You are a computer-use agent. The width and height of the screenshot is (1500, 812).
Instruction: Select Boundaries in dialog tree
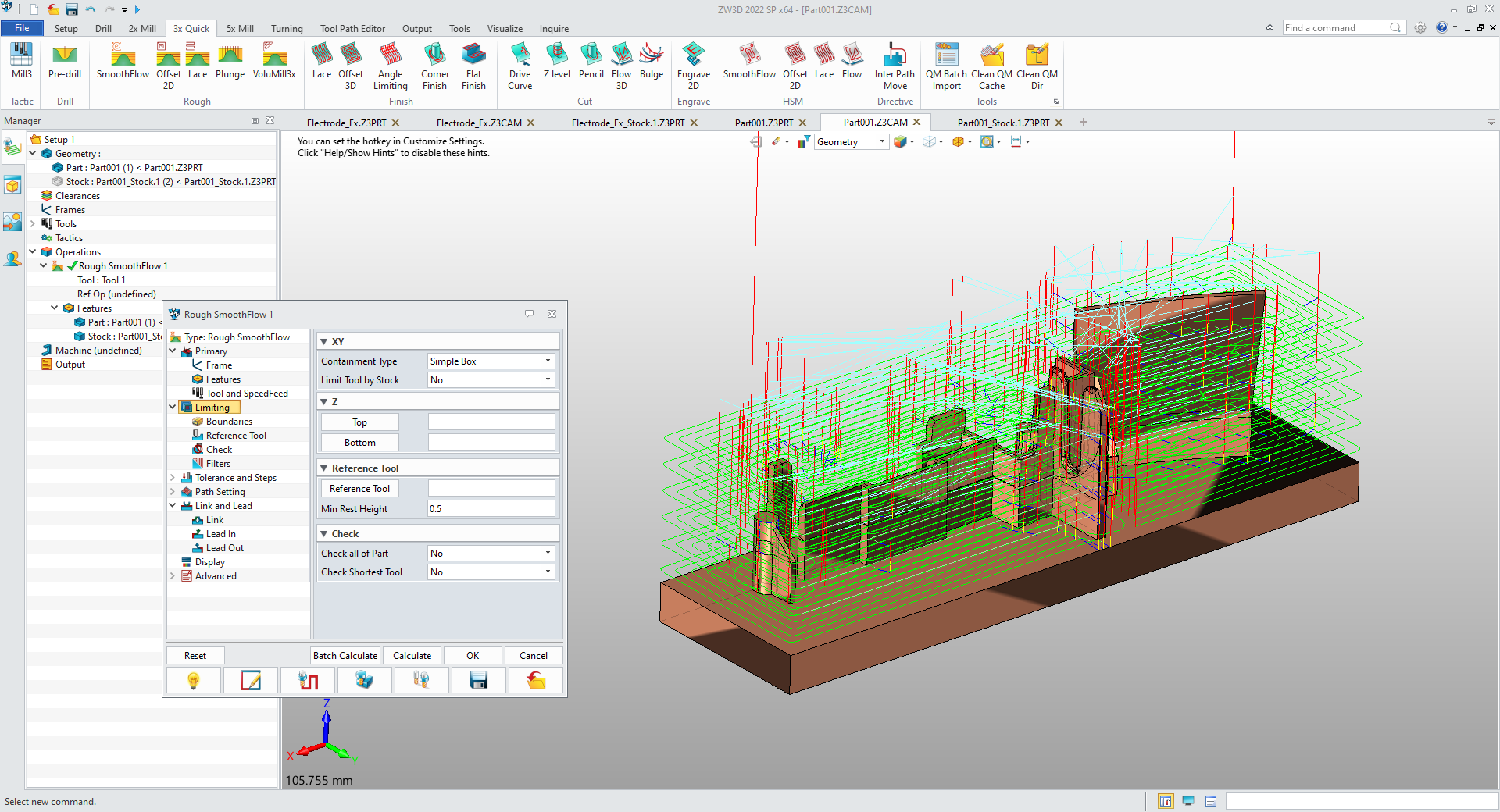(229, 422)
